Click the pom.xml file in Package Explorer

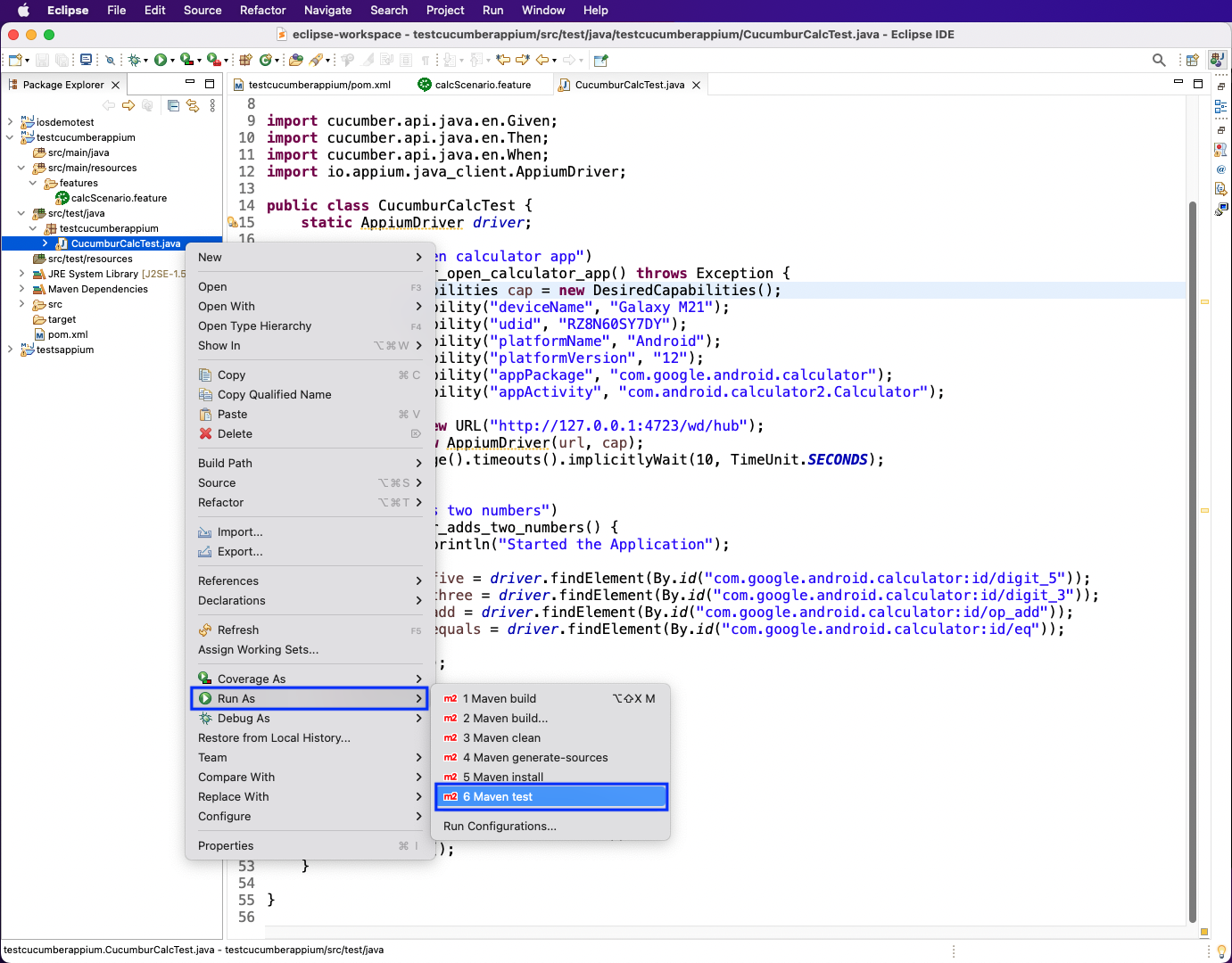click(x=67, y=334)
